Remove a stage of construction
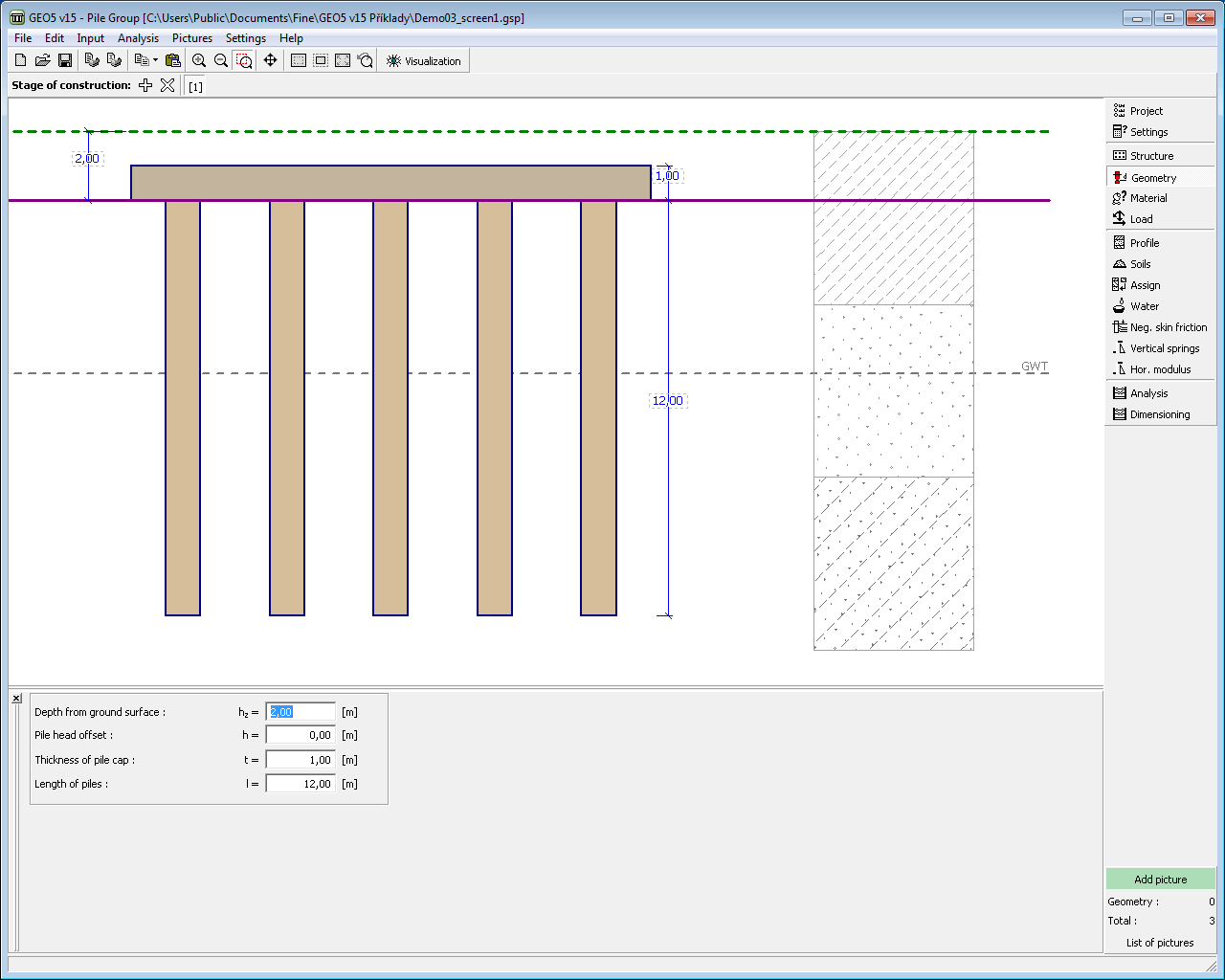The height and width of the screenshot is (980, 1225). point(167,85)
